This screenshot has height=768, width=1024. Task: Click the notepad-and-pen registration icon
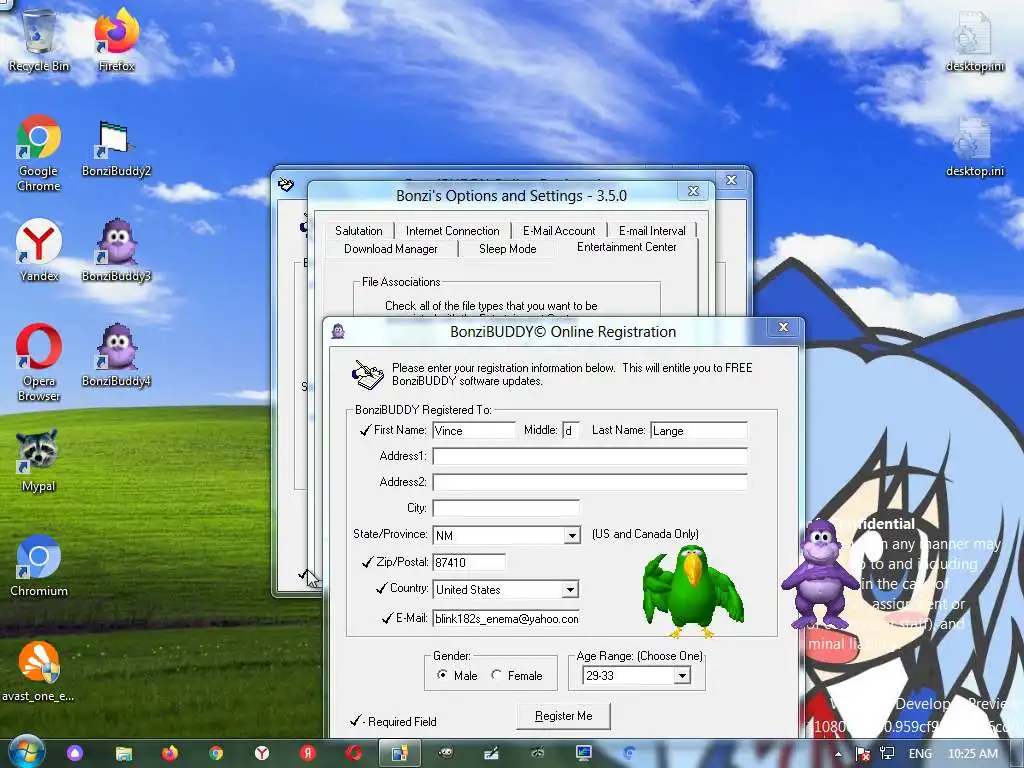click(x=368, y=375)
